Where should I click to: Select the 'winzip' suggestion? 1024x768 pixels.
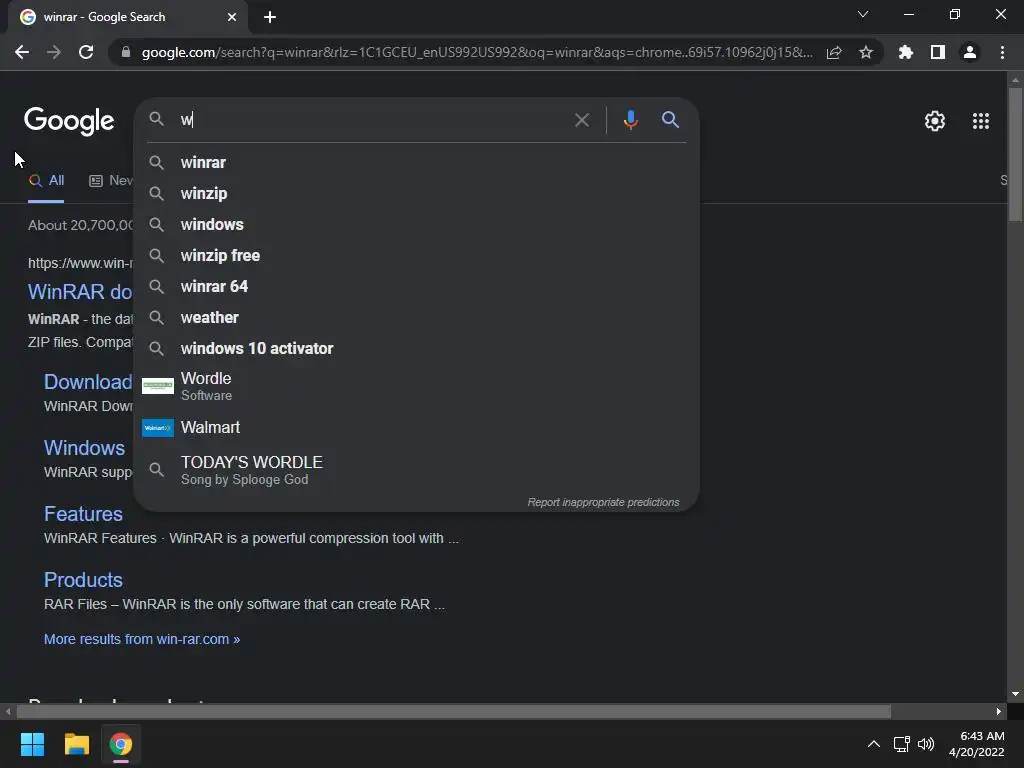tap(416, 193)
